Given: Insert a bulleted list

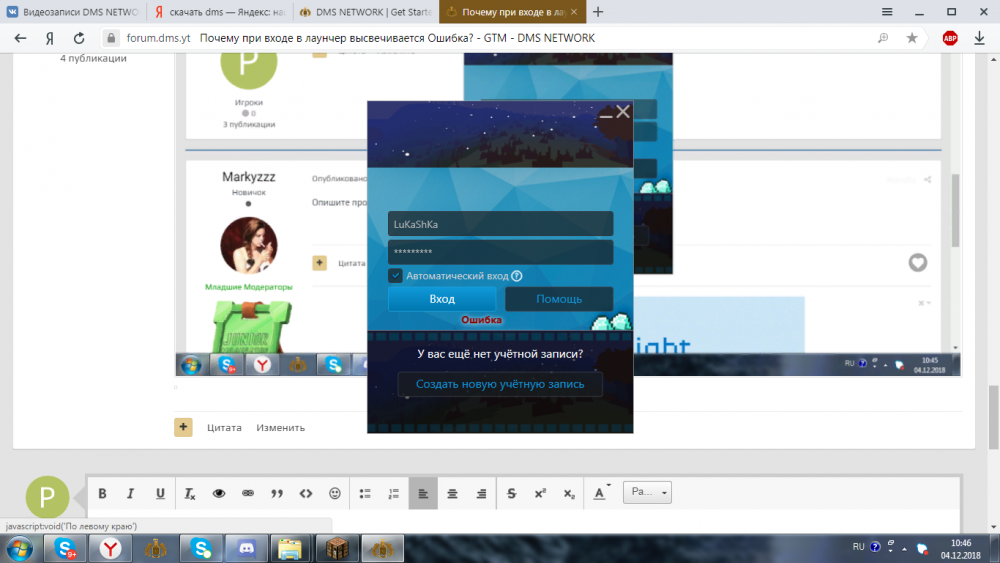Looking at the screenshot, I should click(365, 494).
